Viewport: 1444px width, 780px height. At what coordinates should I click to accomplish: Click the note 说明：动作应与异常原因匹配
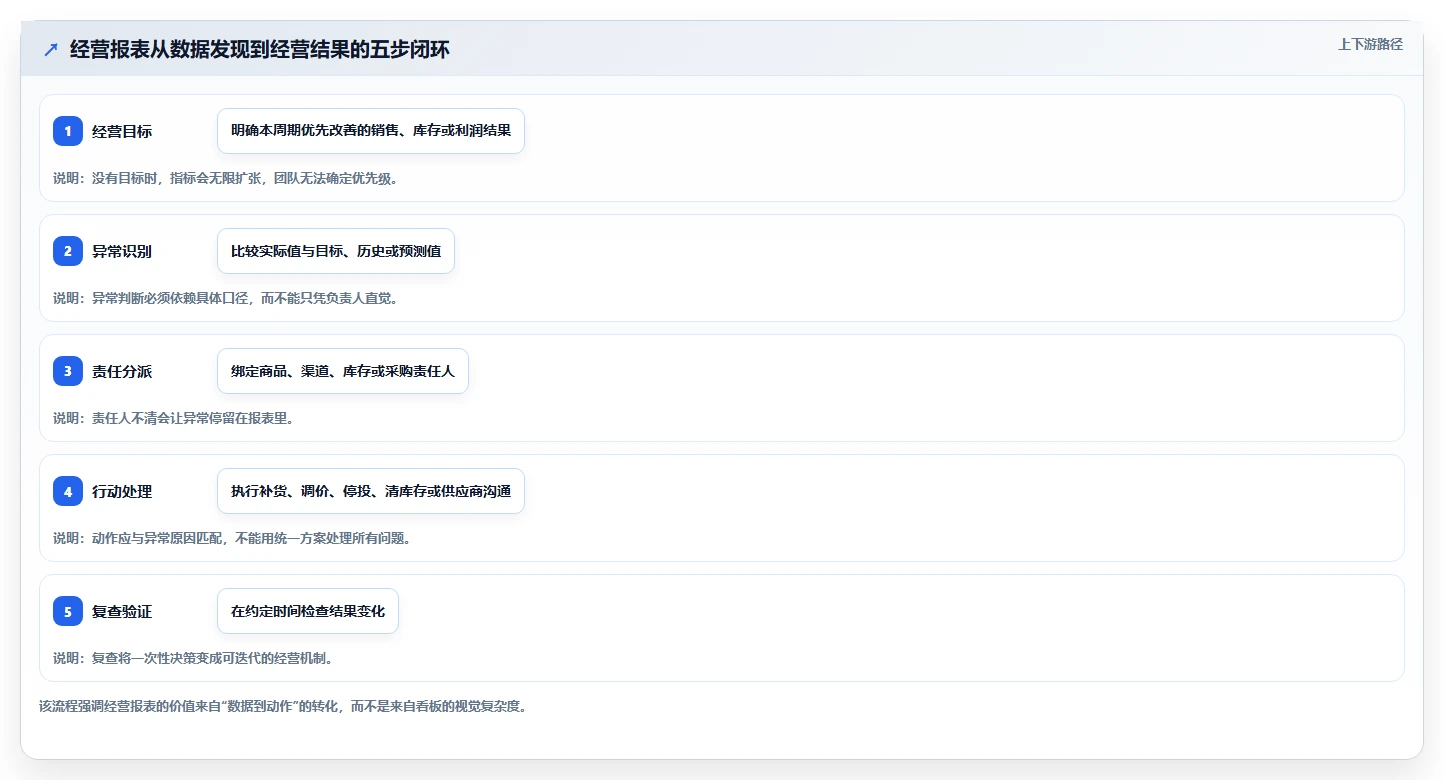[232, 538]
